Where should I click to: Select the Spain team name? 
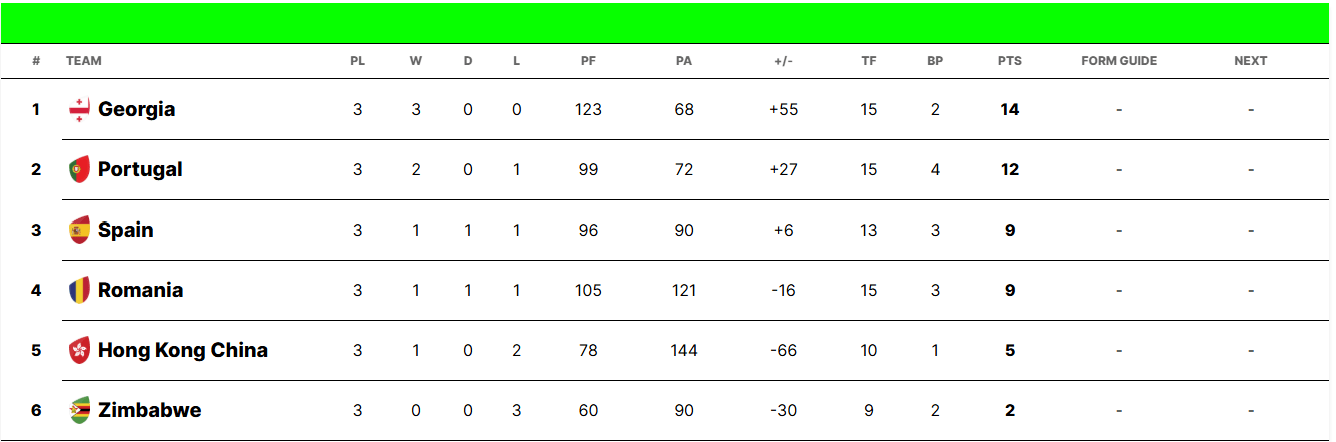point(126,230)
